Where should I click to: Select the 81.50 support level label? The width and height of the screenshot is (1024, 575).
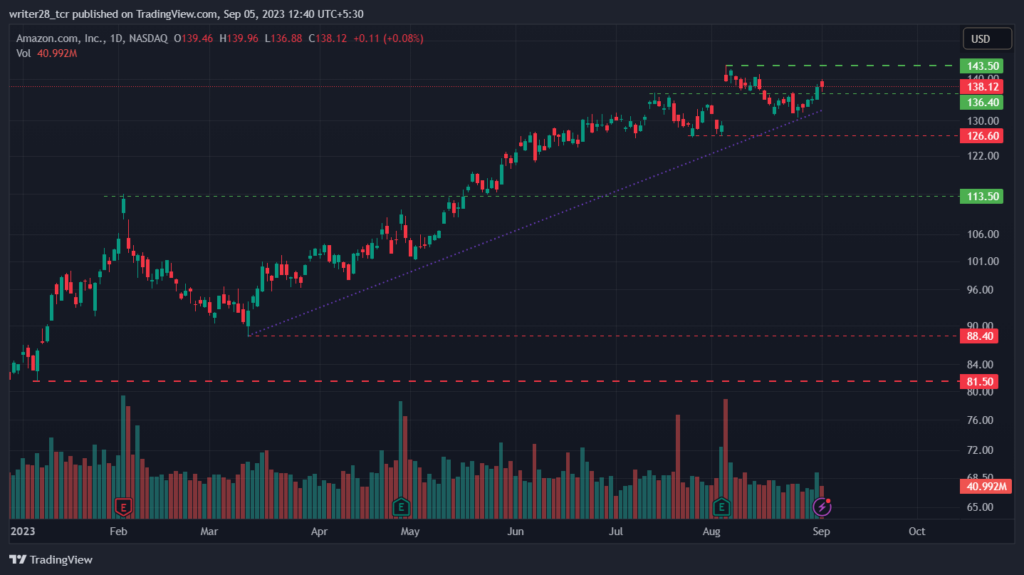coord(979,381)
